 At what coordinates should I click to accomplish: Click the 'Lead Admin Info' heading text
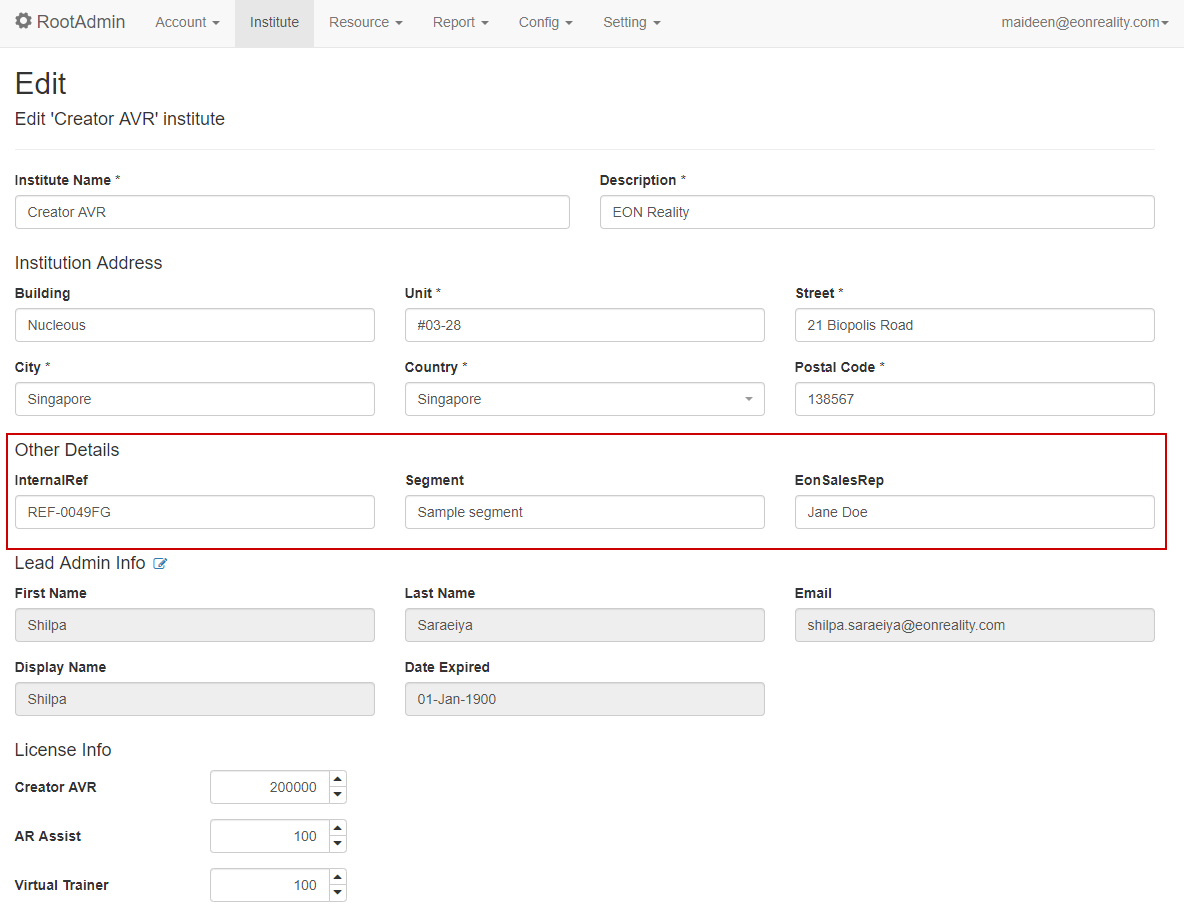pyautogui.click(x=80, y=563)
